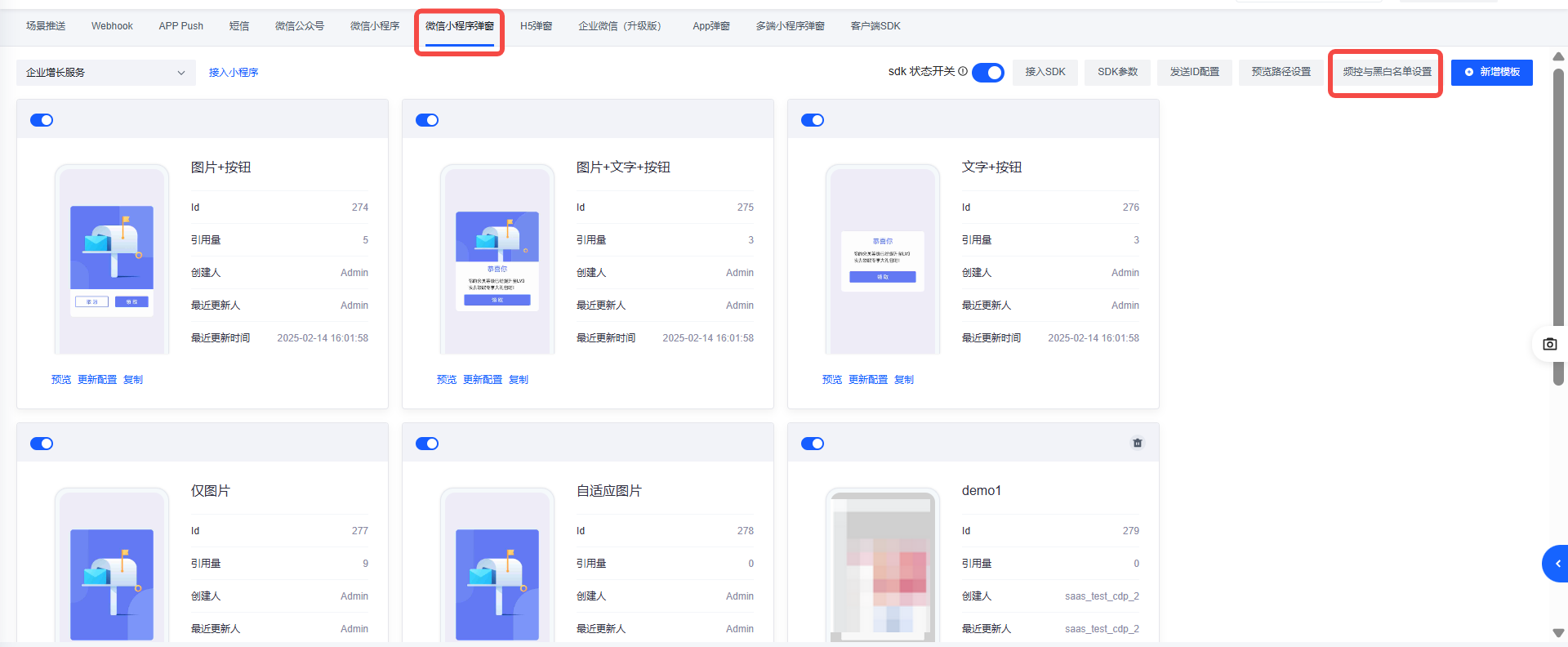Turn off the 文字+按钮 template switch
Viewport: 1568px width, 647px height.
(x=813, y=120)
